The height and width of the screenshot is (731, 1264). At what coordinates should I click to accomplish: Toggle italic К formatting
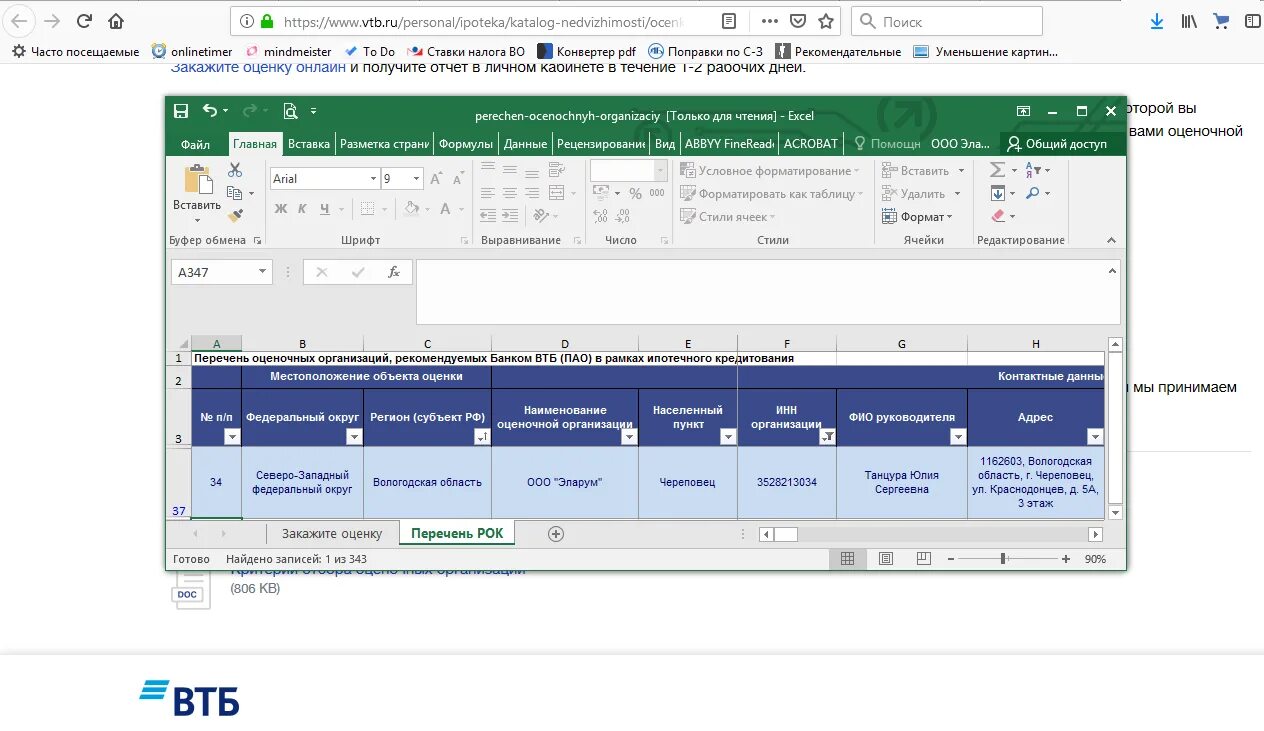[x=303, y=209]
